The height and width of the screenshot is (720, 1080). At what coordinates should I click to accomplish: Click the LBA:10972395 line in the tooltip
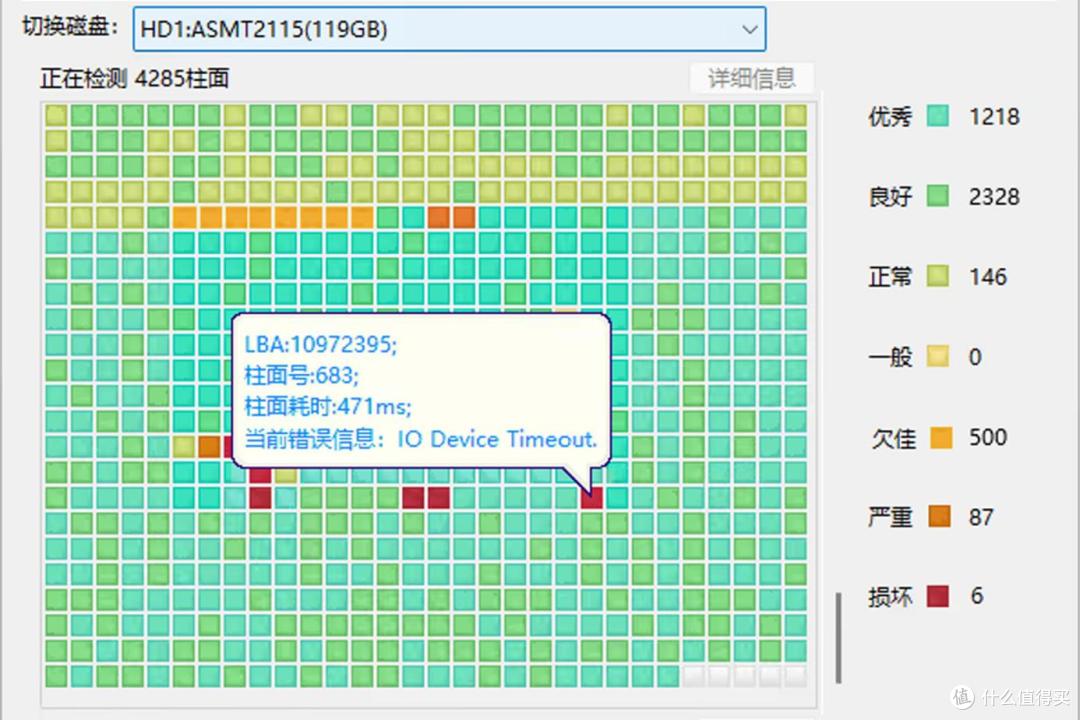[320, 344]
